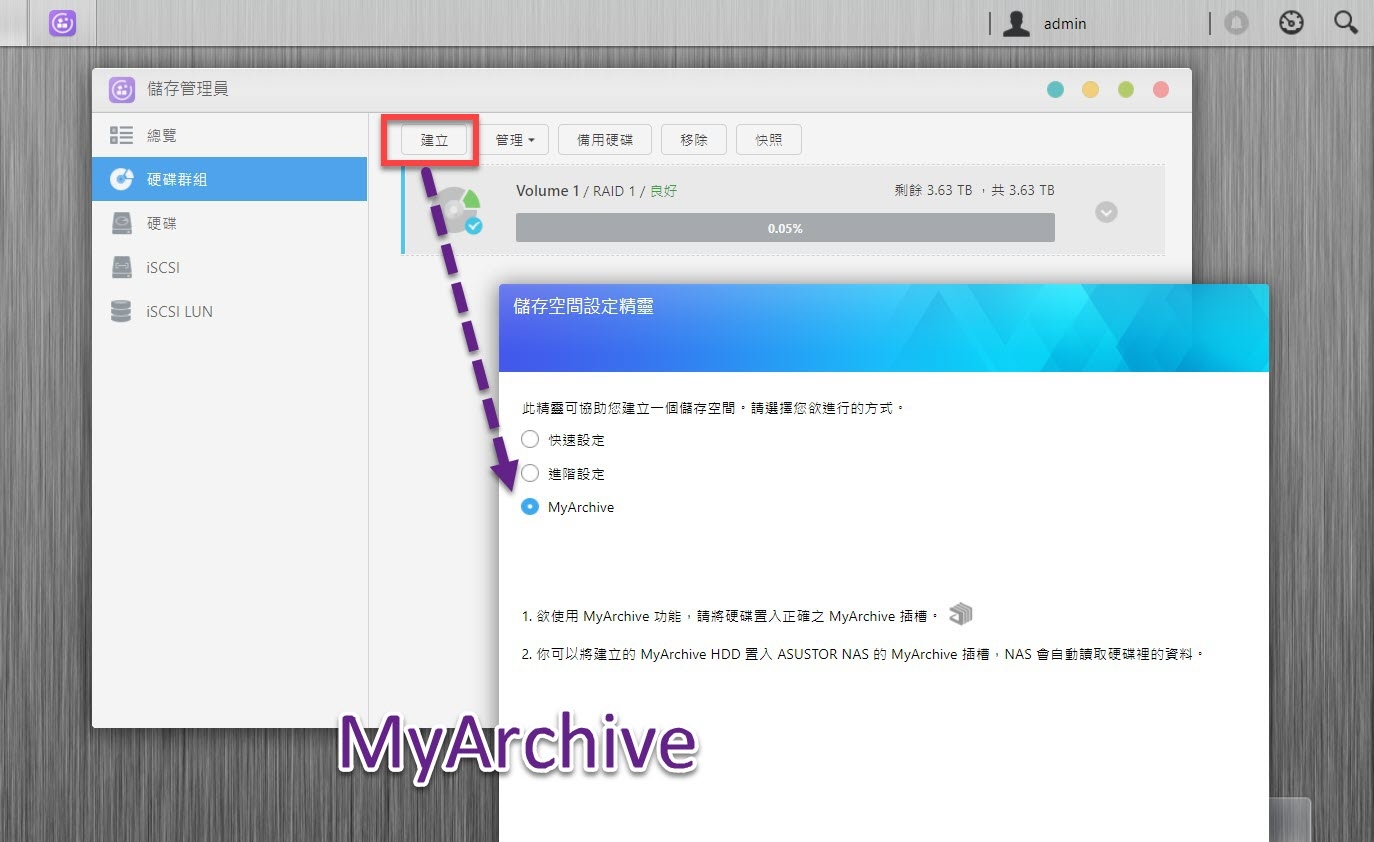Image resolution: width=1374 pixels, height=842 pixels.
Task: Select the 快速設定 radio option
Action: [x=530, y=439]
